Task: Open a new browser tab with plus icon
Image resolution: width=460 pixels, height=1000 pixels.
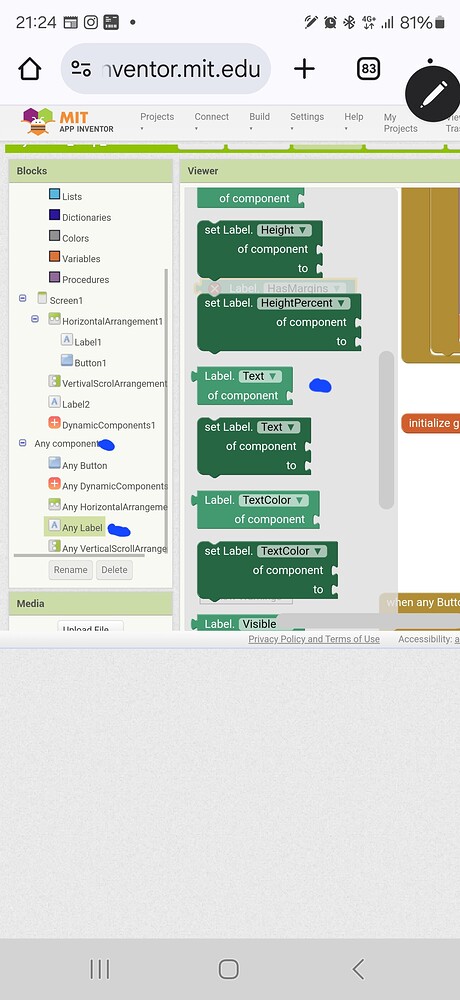Action: point(304,69)
